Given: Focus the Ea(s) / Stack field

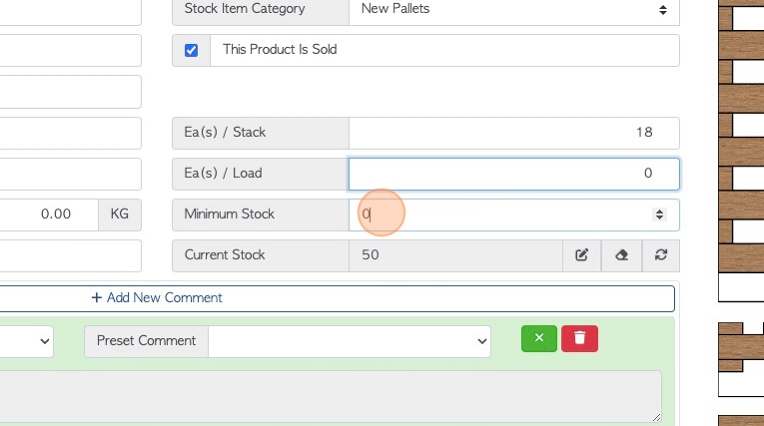Looking at the screenshot, I should [514, 133].
